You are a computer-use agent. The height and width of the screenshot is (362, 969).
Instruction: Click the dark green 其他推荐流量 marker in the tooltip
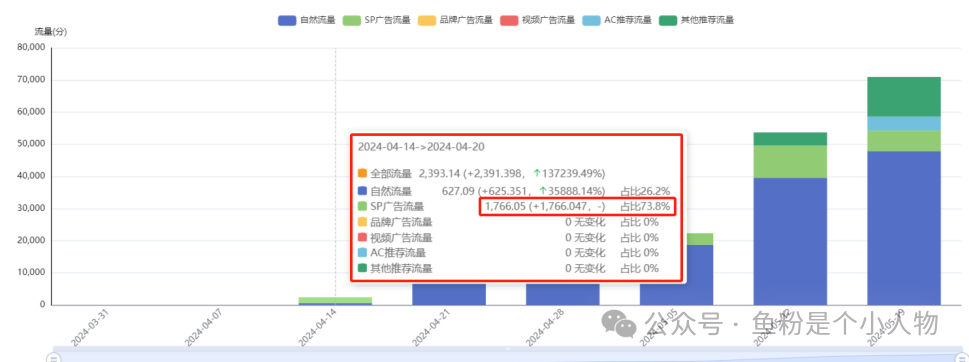point(362,268)
